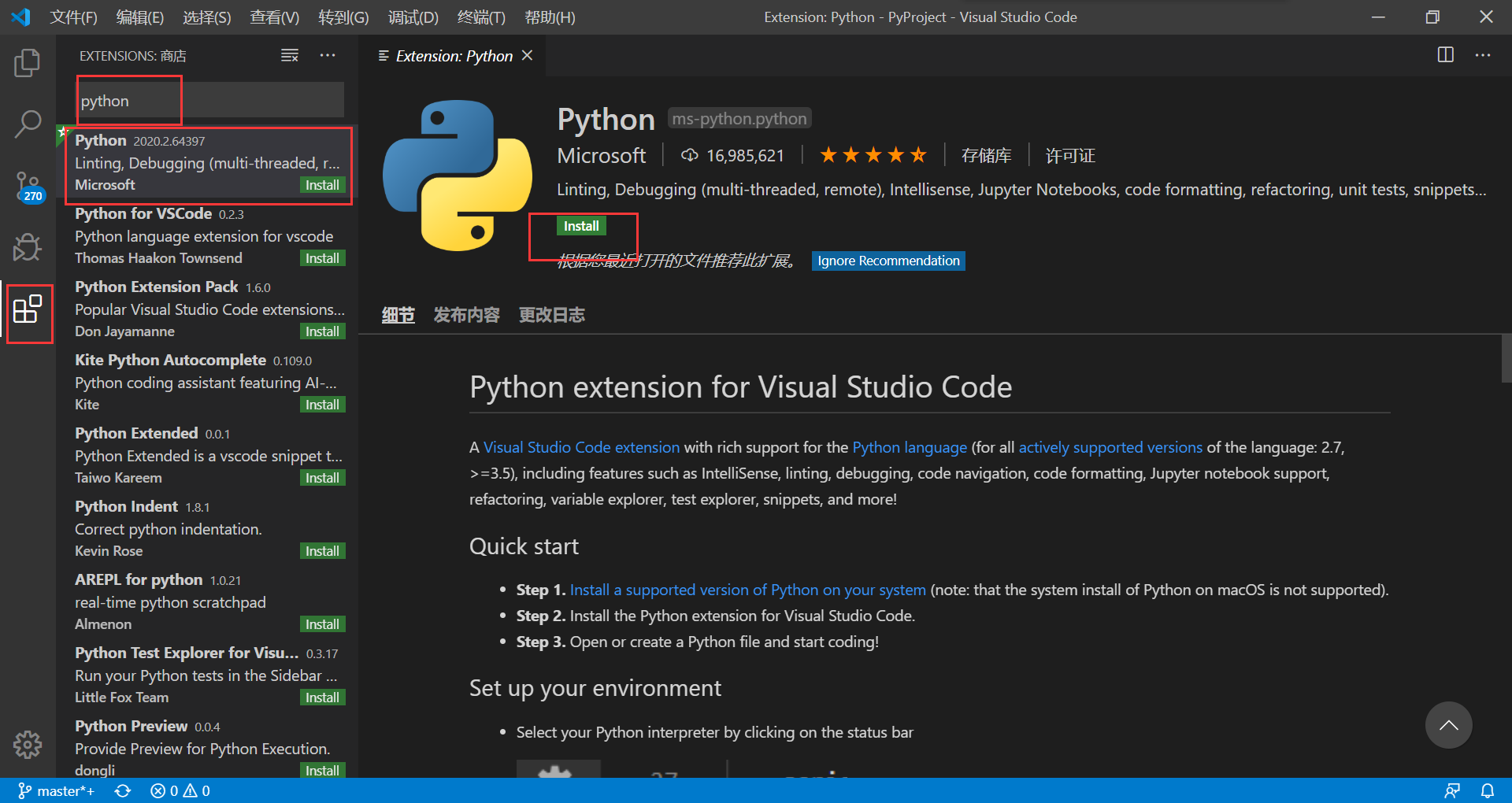The image size is (1512, 803).
Task: Install AREPL for python extension
Action: [322, 624]
